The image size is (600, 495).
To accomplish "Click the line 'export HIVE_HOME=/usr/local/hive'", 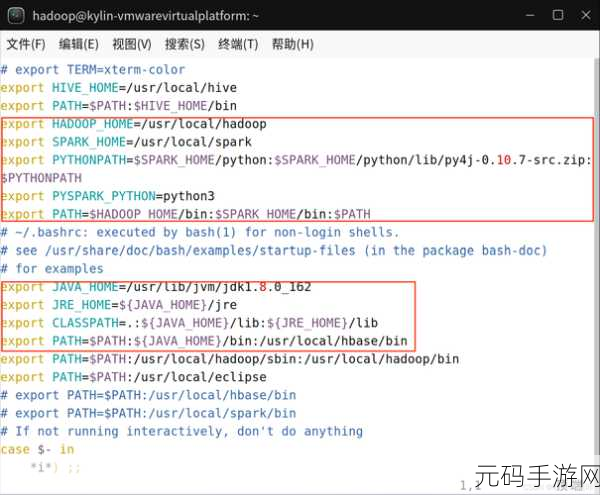I will [x=118, y=88].
